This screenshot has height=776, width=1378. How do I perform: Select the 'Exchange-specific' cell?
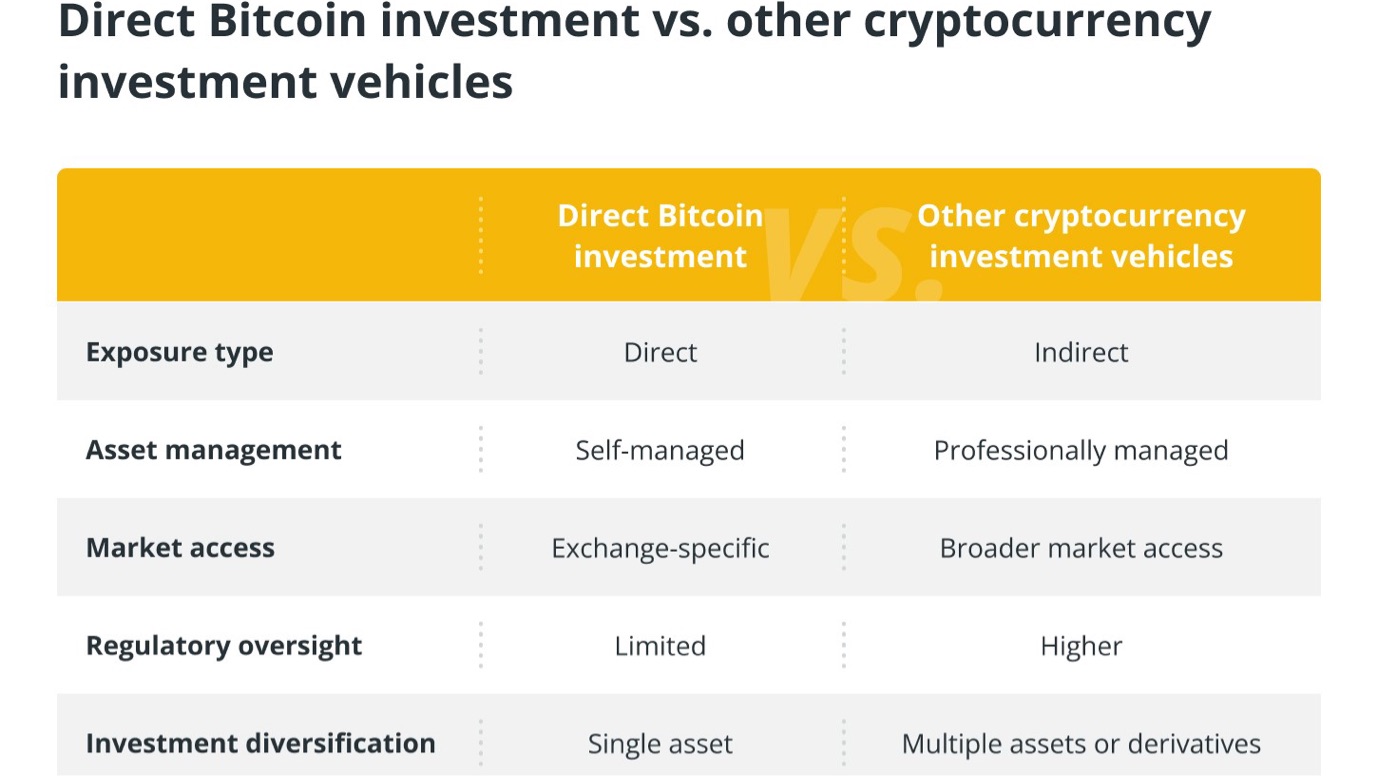(x=660, y=548)
